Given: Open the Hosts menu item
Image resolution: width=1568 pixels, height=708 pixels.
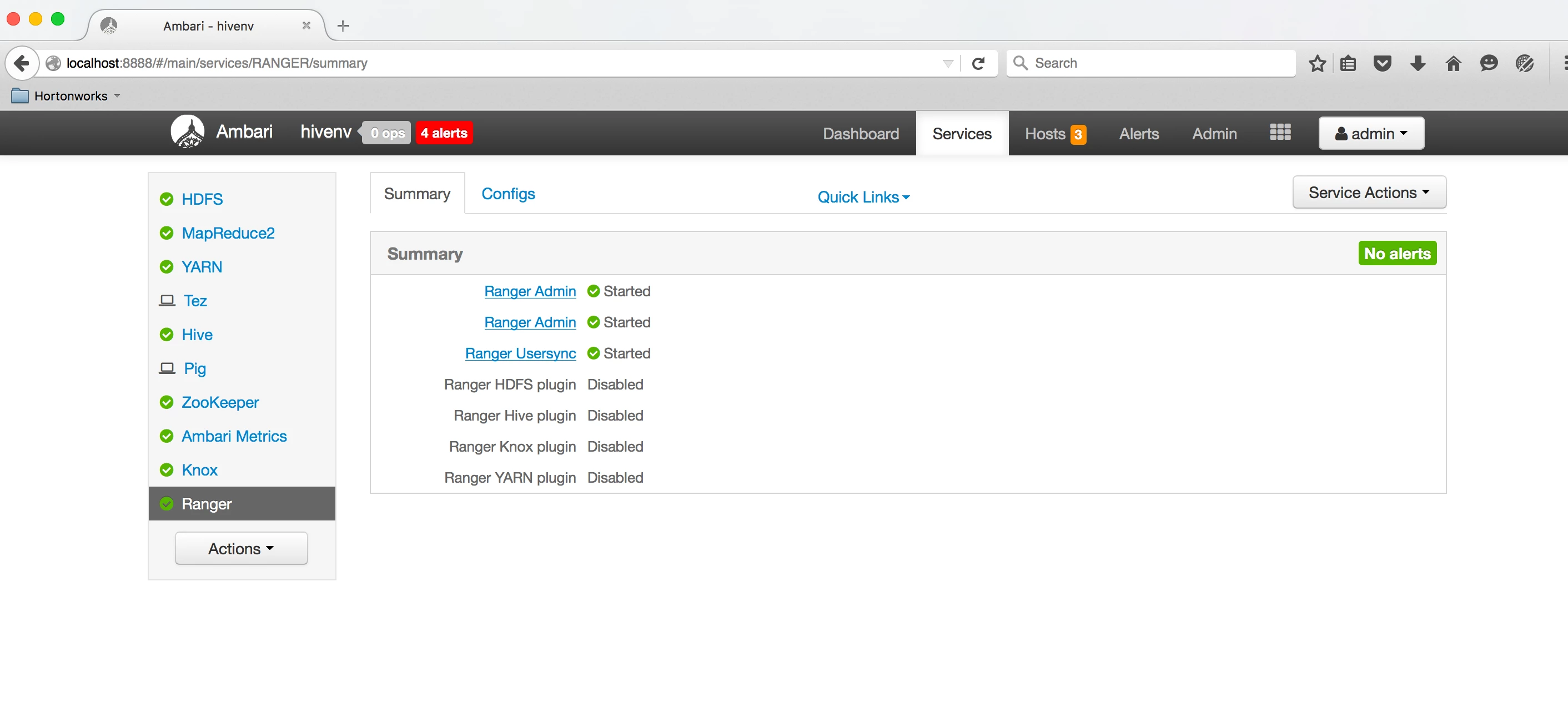Looking at the screenshot, I should [x=1055, y=133].
